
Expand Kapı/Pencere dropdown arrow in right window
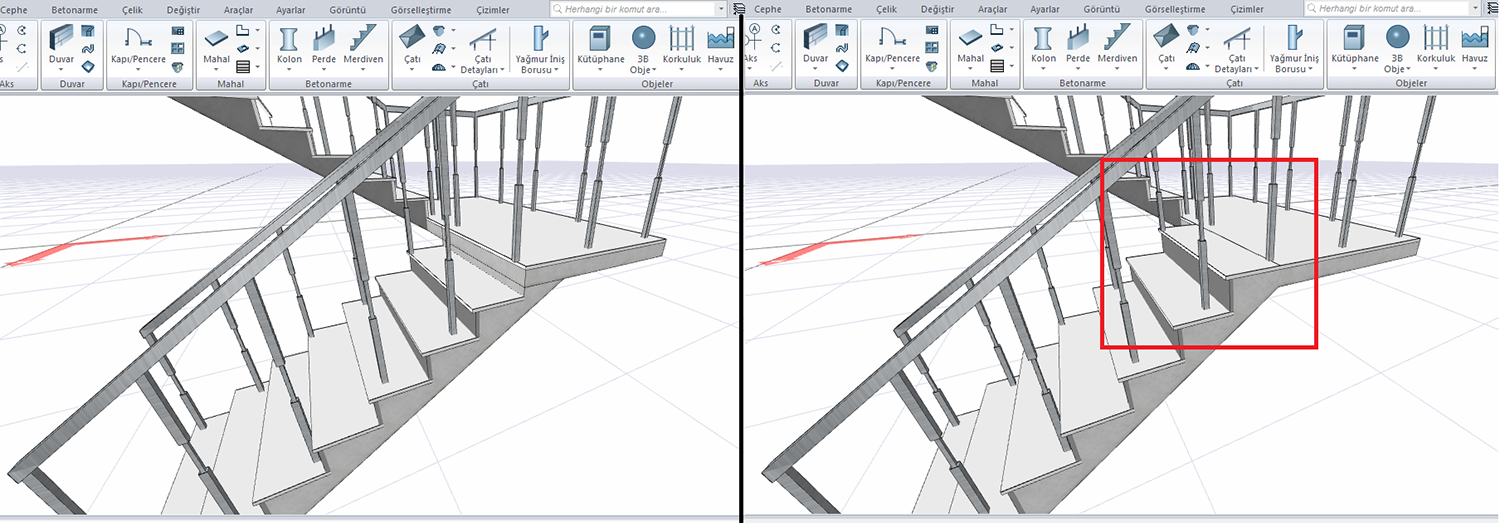pyautogui.click(x=892, y=70)
